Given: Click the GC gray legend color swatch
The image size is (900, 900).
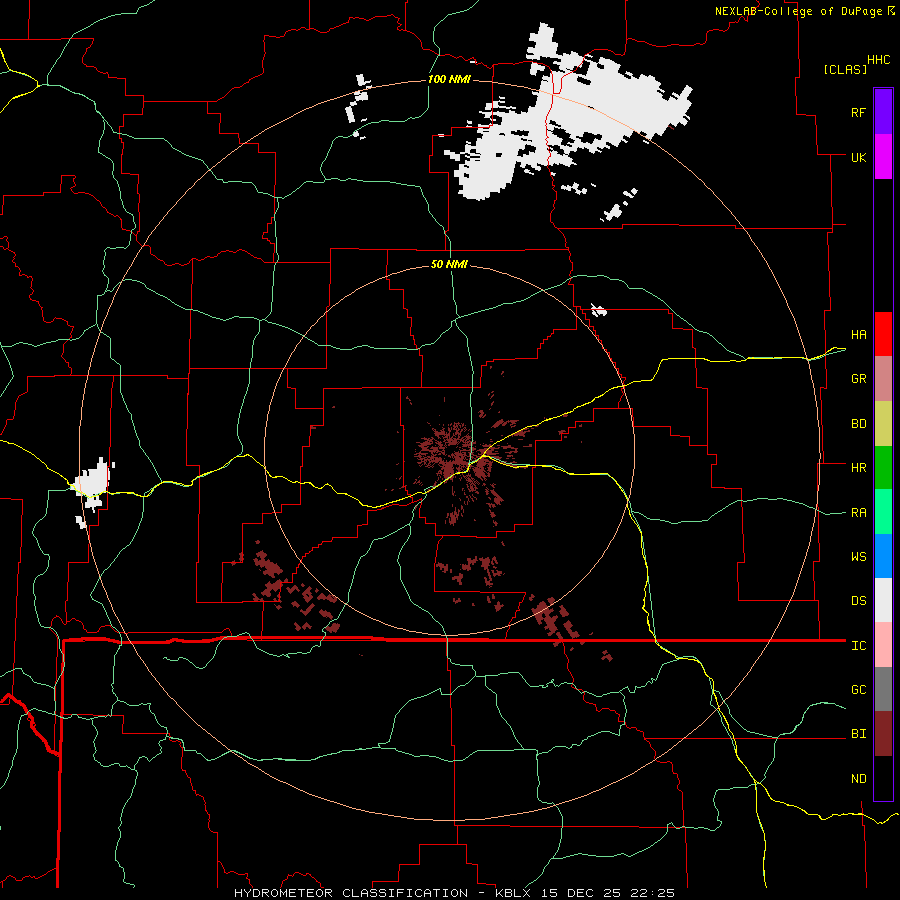Looking at the screenshot, I should click(883, 689).
